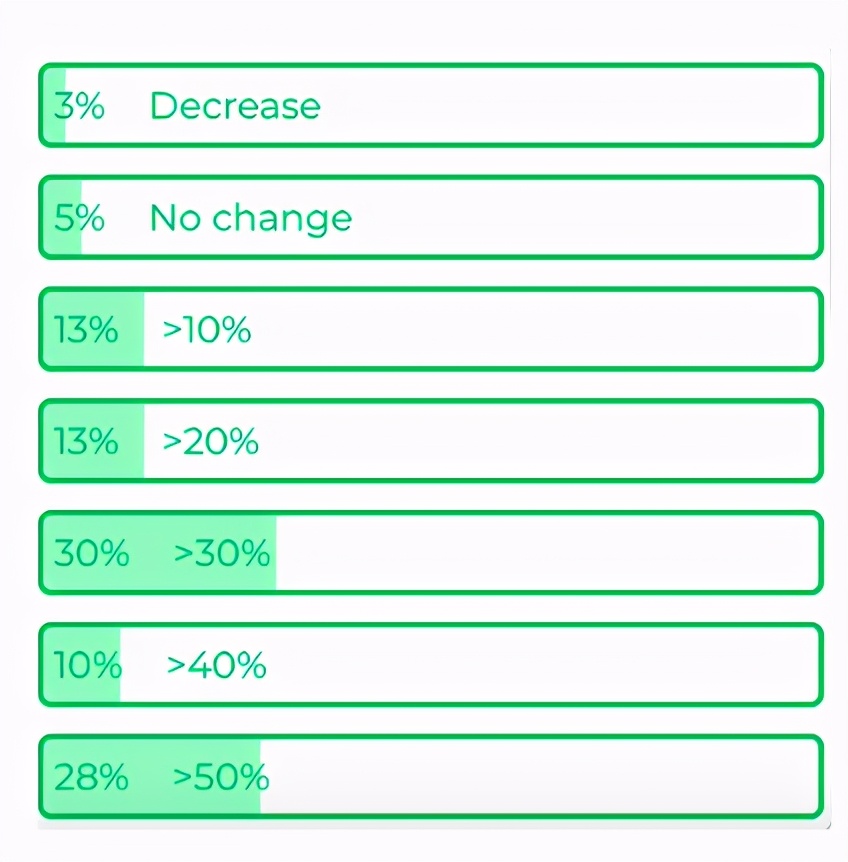Click the empty area of the Decrease bar
This screenshot has height=862, width=848.
coord(570,106)
